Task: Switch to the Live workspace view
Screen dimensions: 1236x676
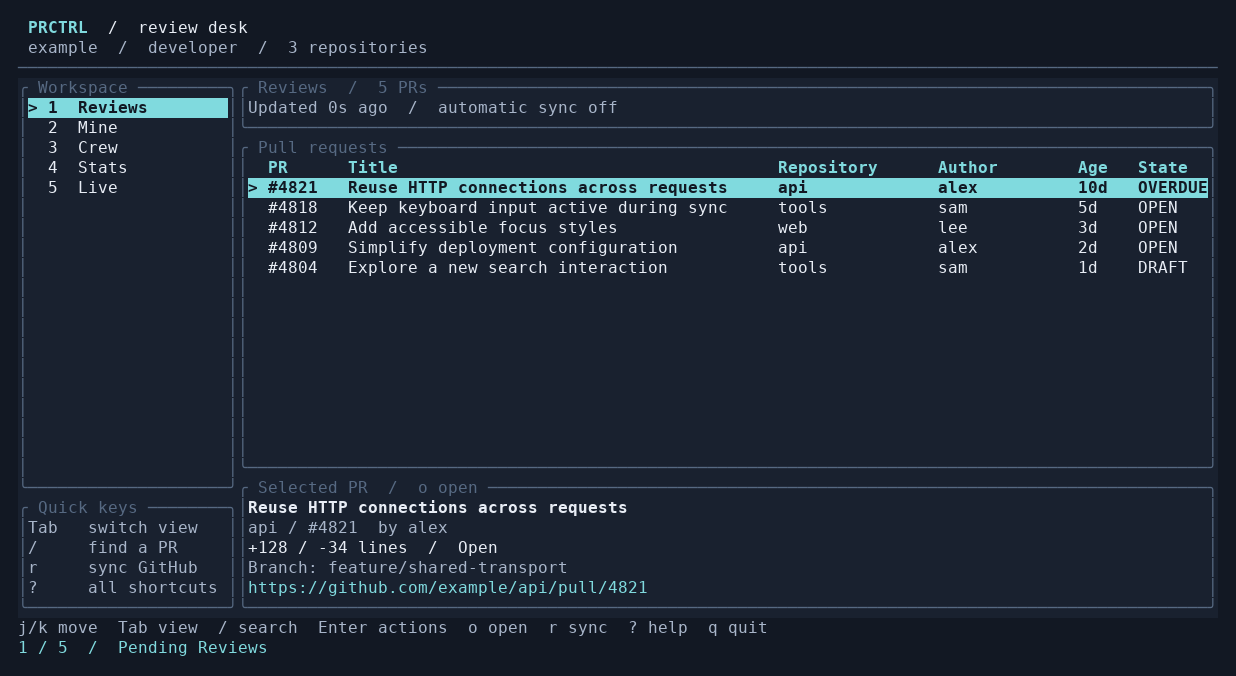Action: pyautogui.click(x=128, y=188)
